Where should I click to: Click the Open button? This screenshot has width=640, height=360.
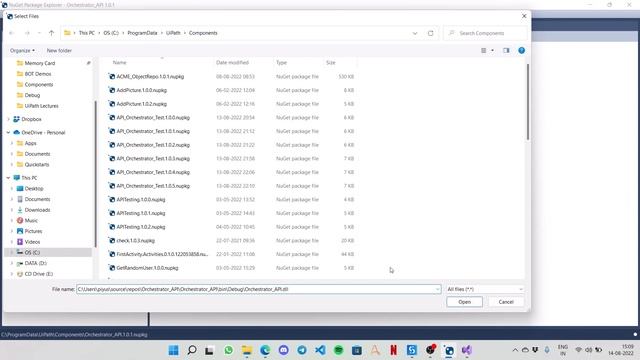pyautogui.click(x=464, y=302)
